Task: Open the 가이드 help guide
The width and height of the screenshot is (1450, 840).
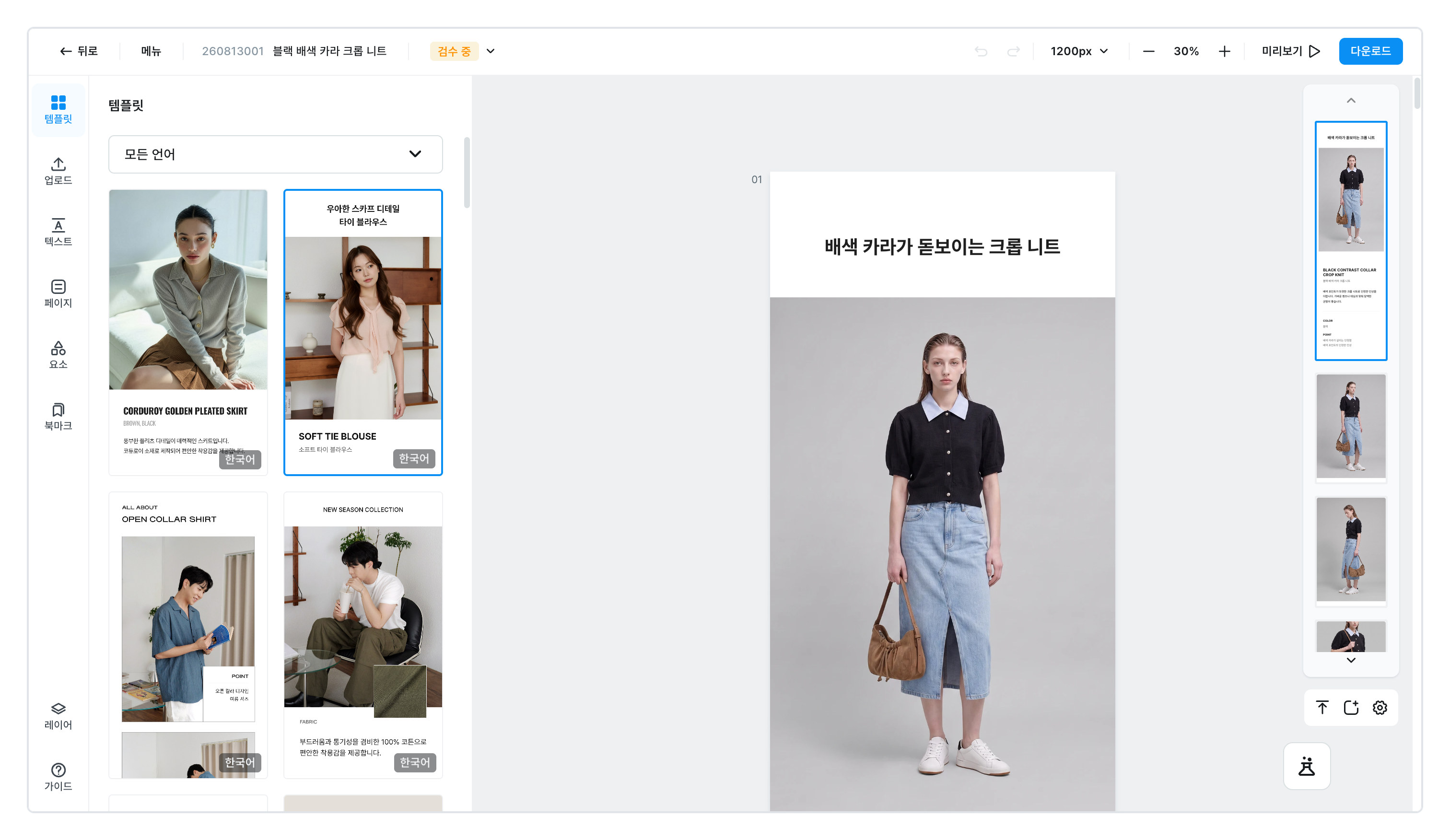Action: tap(58, 777)
